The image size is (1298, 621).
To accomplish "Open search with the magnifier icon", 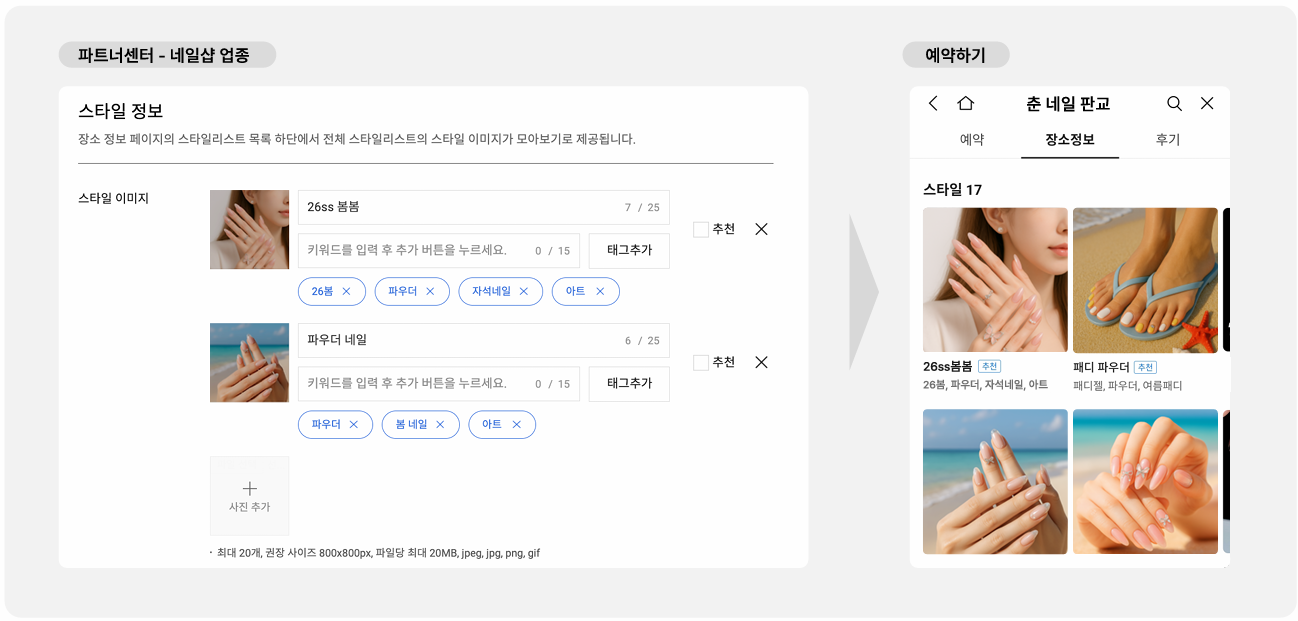I will [x=1174, y=104].
